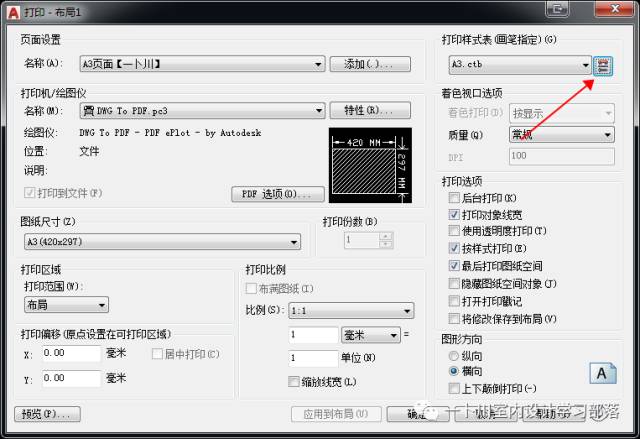Click the landscape orientation preview icon
The image size is (640, 439).
[x=603, y=373]
